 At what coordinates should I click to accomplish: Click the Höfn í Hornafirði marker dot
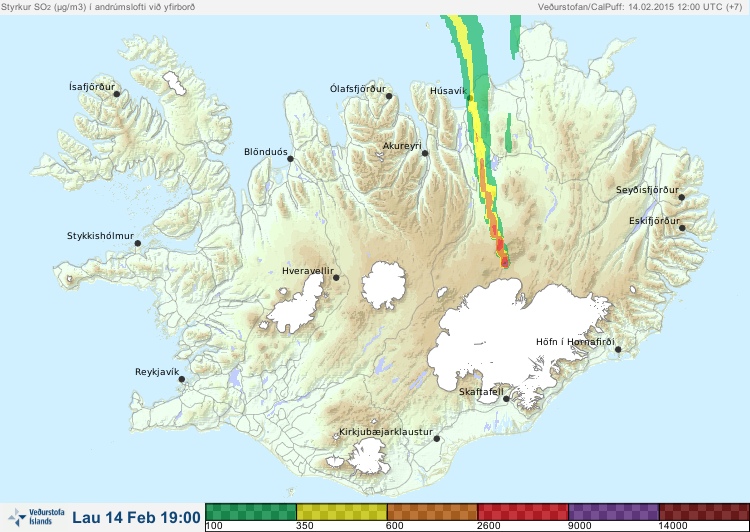[618, 350]
